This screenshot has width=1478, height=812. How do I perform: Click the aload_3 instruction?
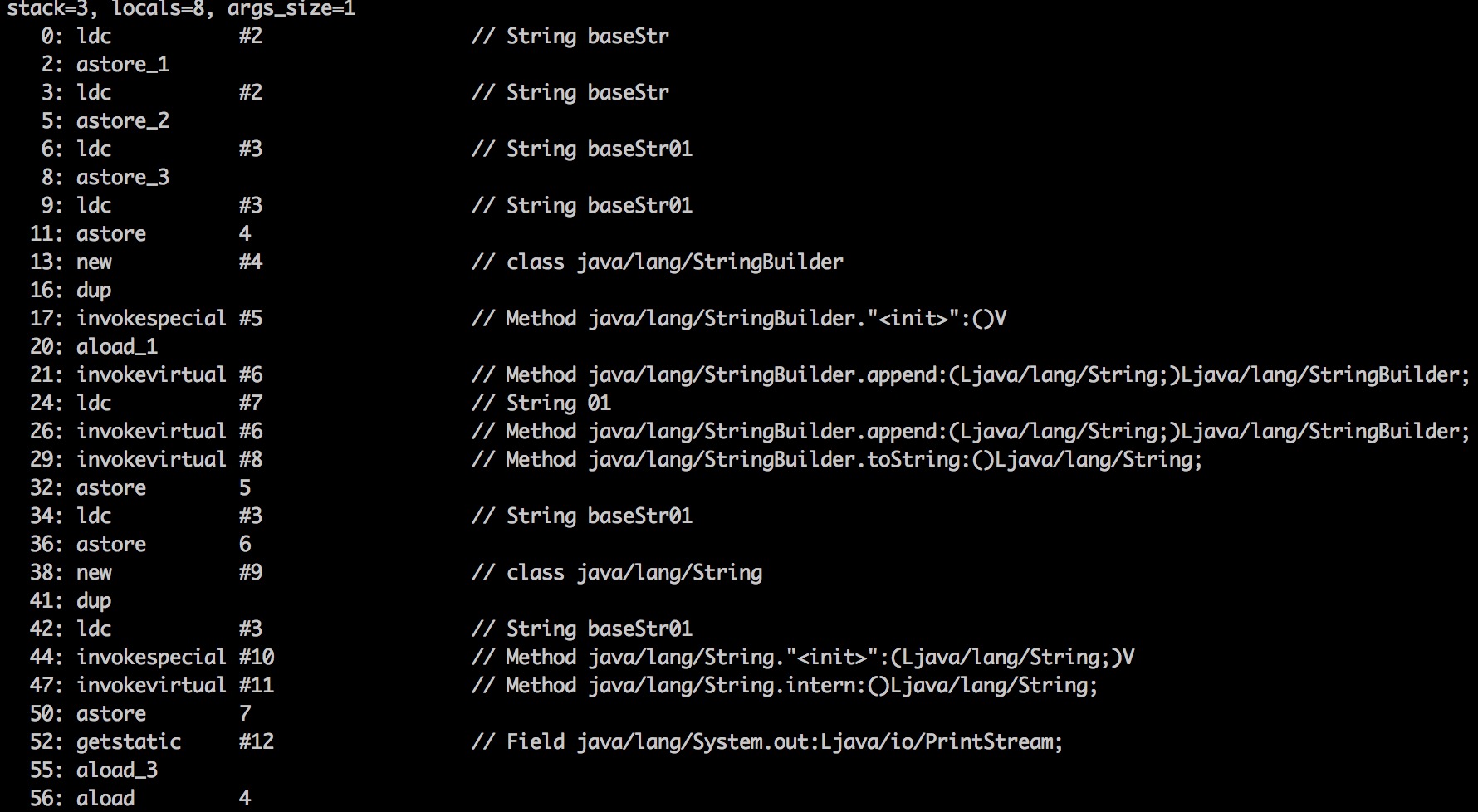click(x=117, y=770)
